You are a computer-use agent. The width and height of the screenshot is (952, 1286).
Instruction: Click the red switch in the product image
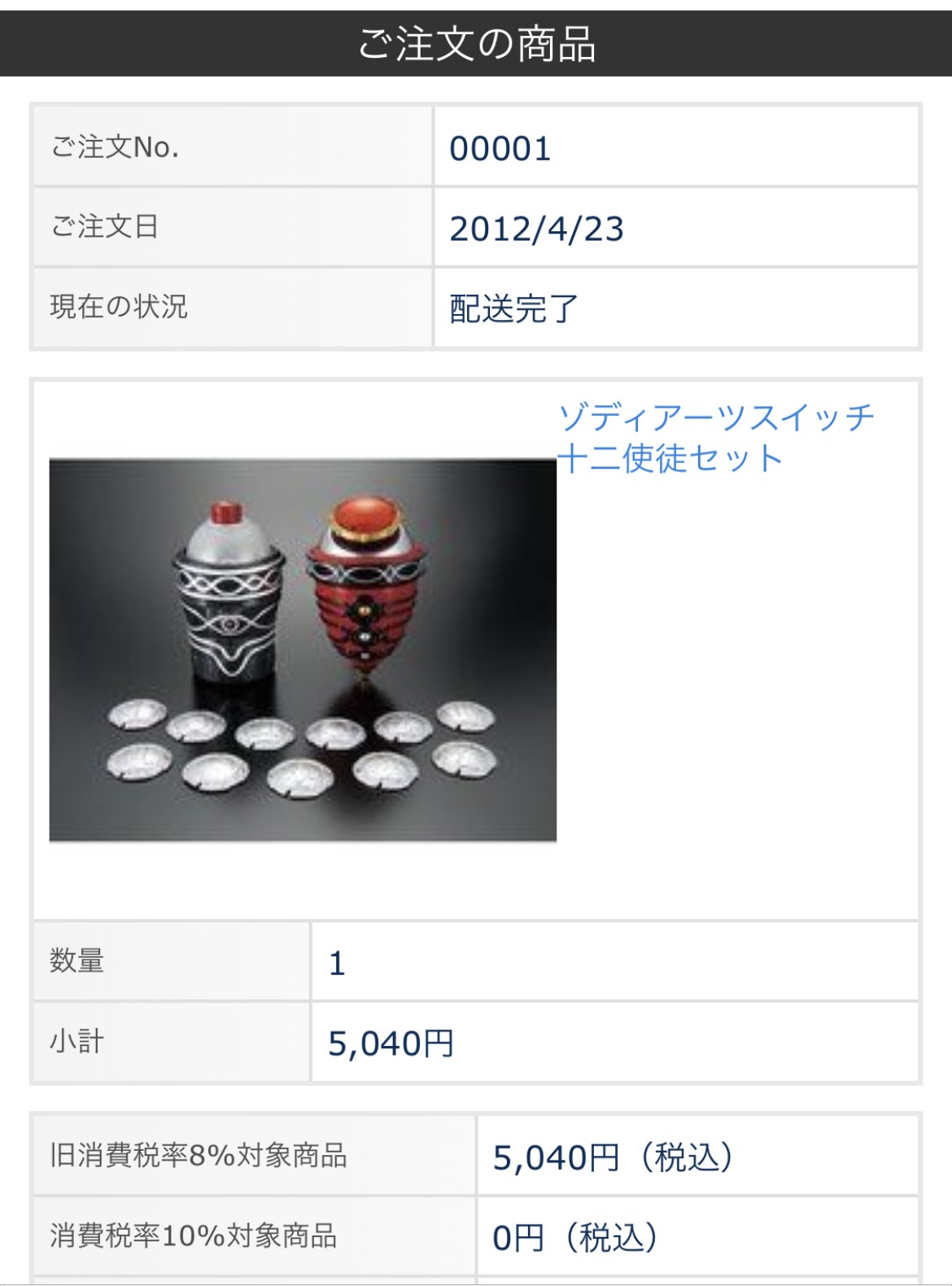coord(365,584)
